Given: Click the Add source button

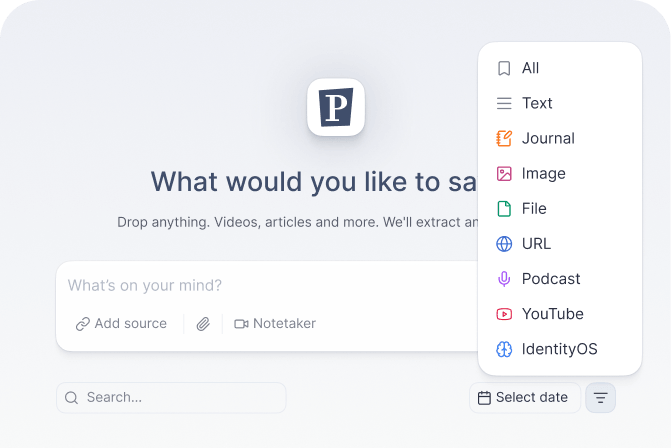Looking at the screenshot, I should (122, 323).
